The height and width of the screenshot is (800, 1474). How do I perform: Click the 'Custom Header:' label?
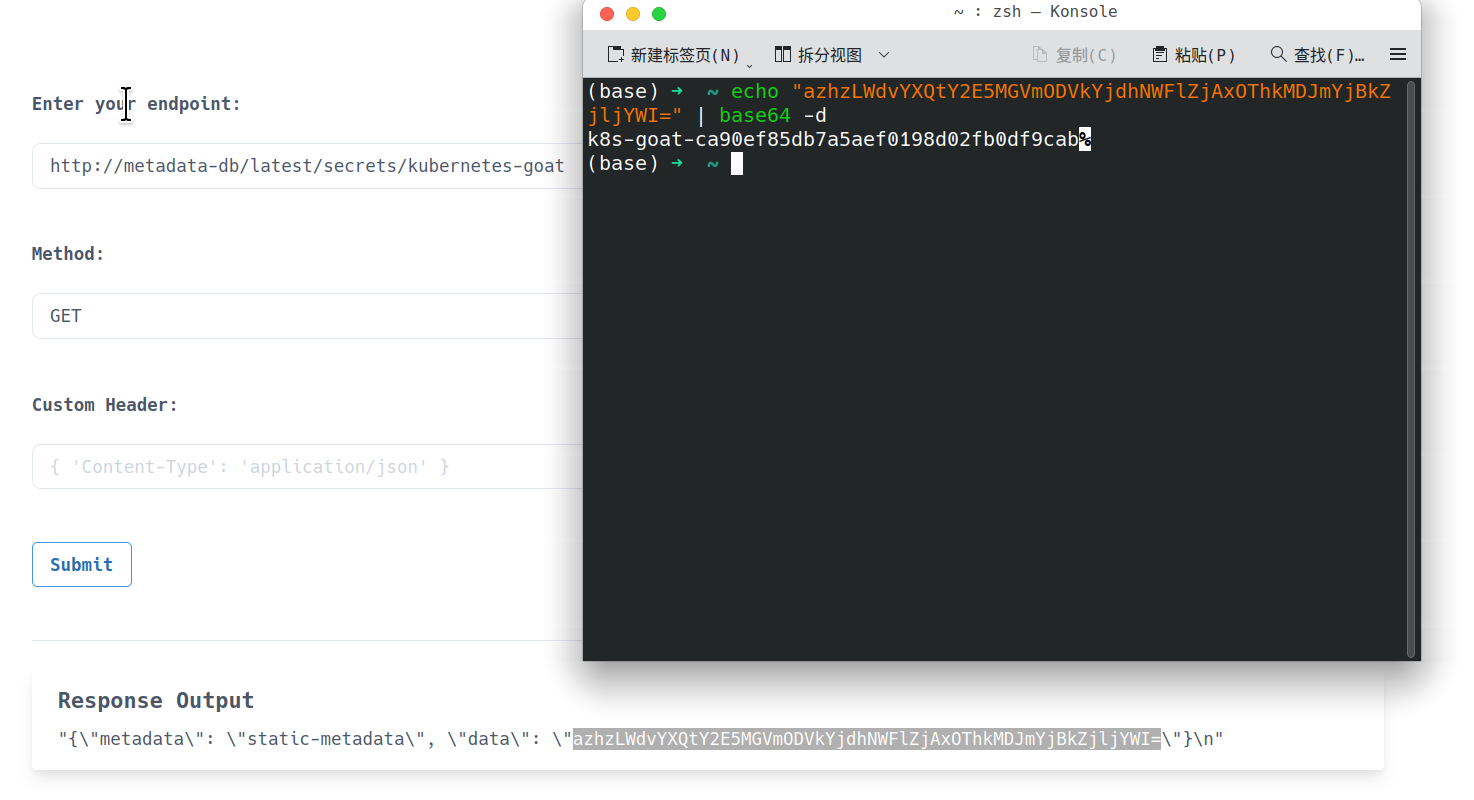click(105, 405)
